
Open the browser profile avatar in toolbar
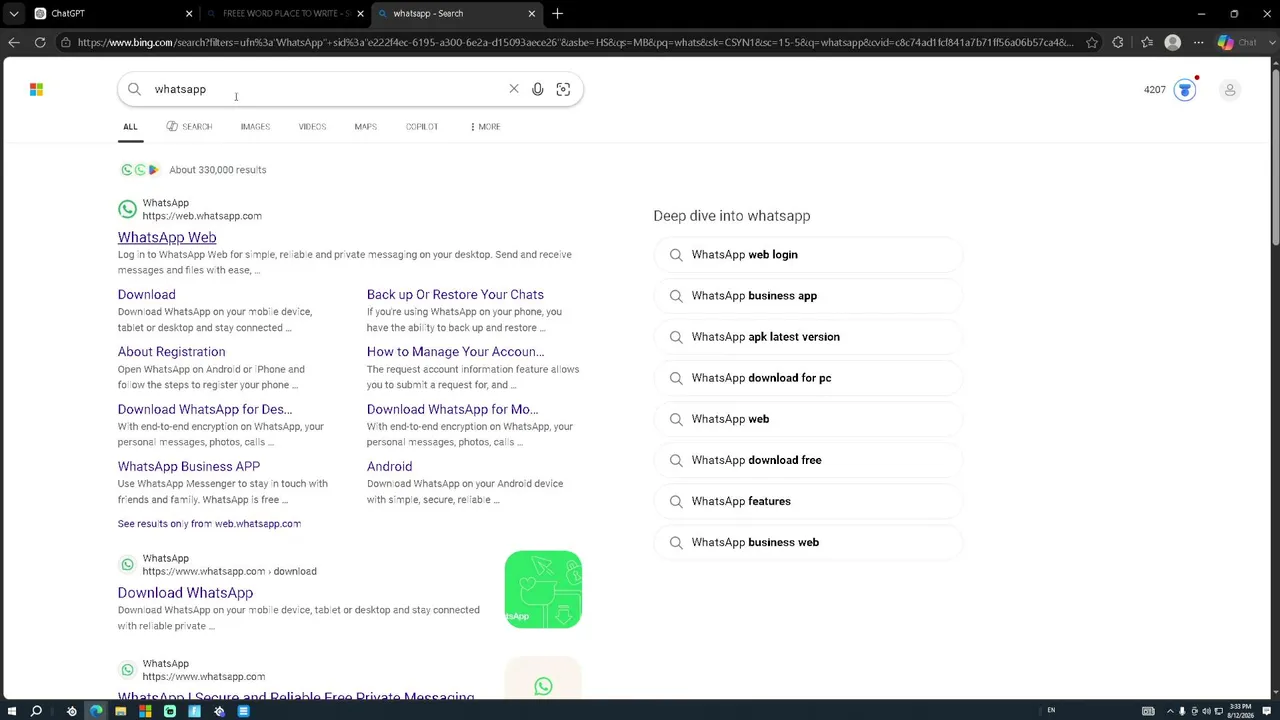tap(1173, 42)
